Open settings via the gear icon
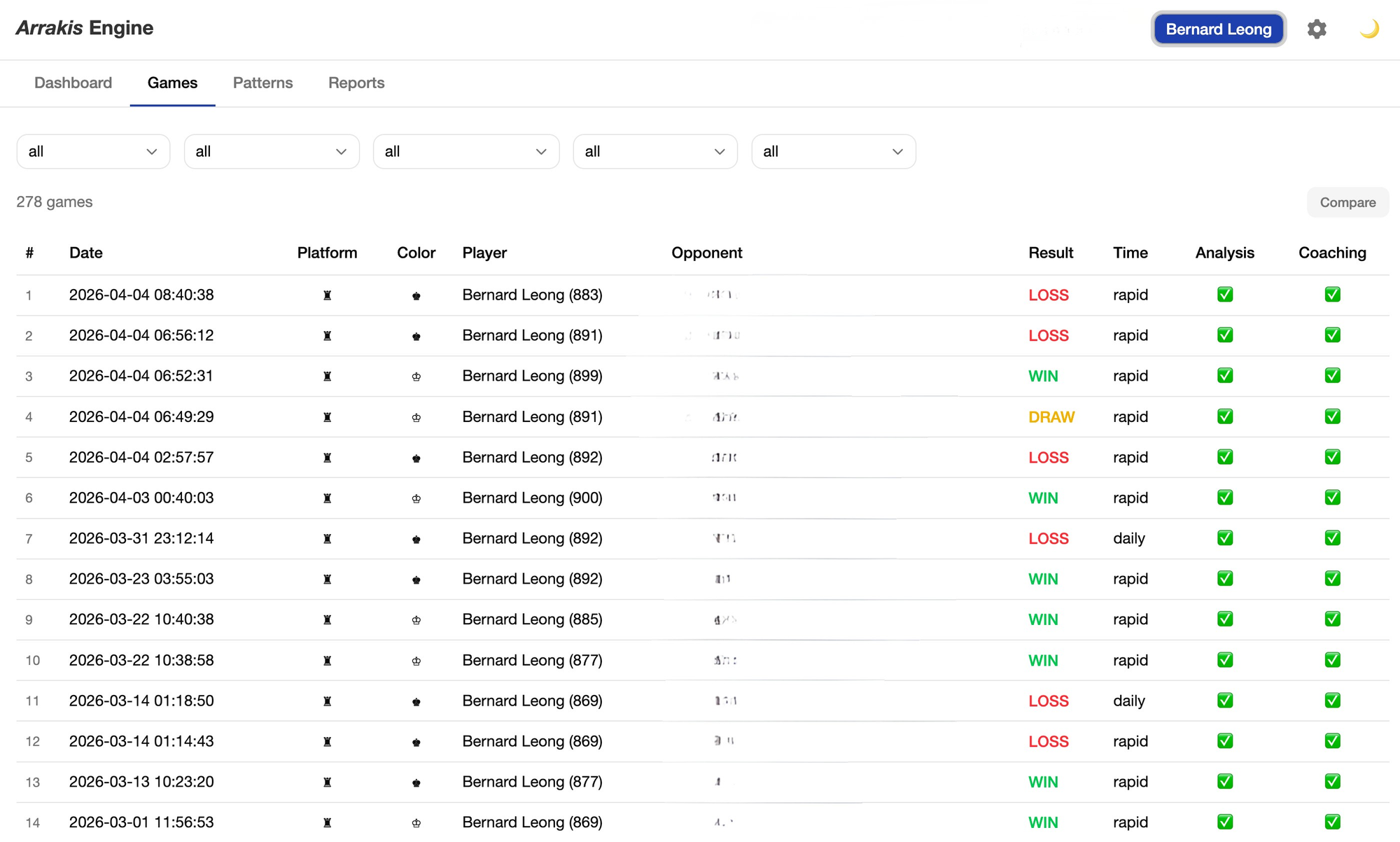This screenshot has height=842, width=1400. click(x=1317, y=29)
